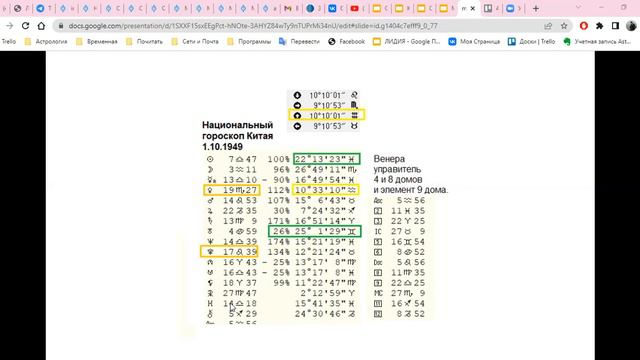Switch to the Telegram tab

click(44, 8)
